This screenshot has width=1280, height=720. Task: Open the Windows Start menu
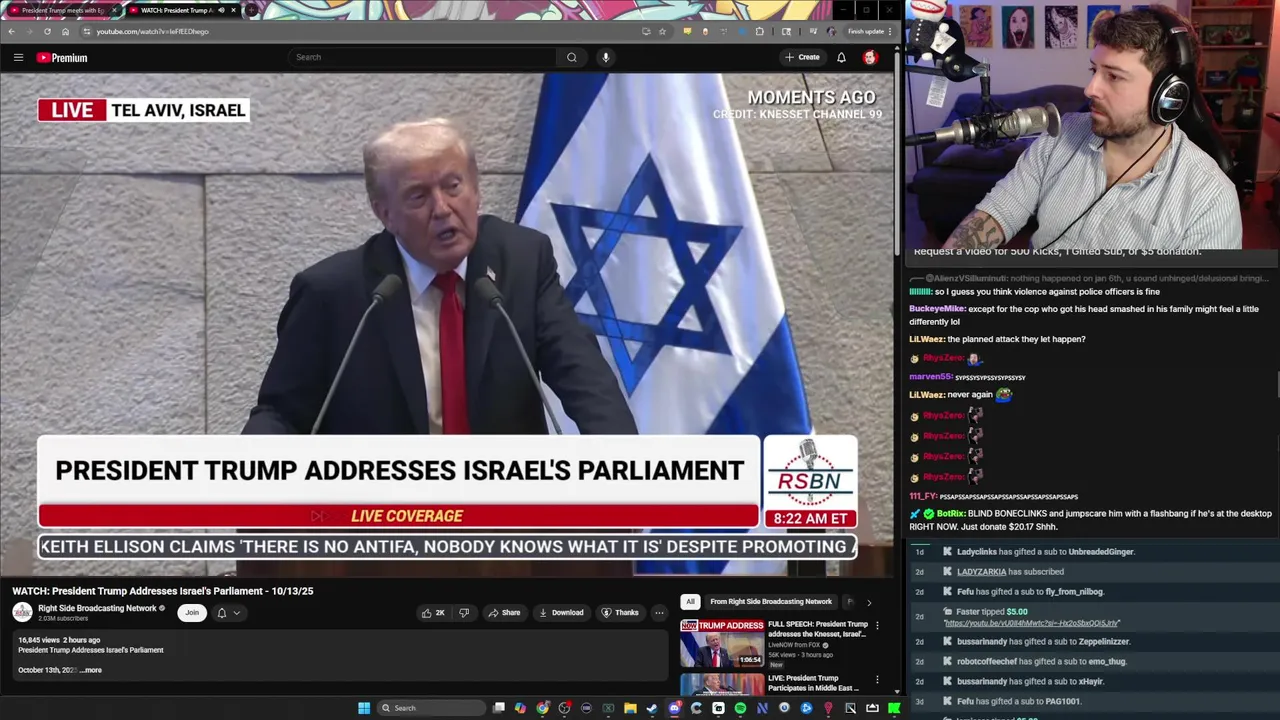[364, 708]
